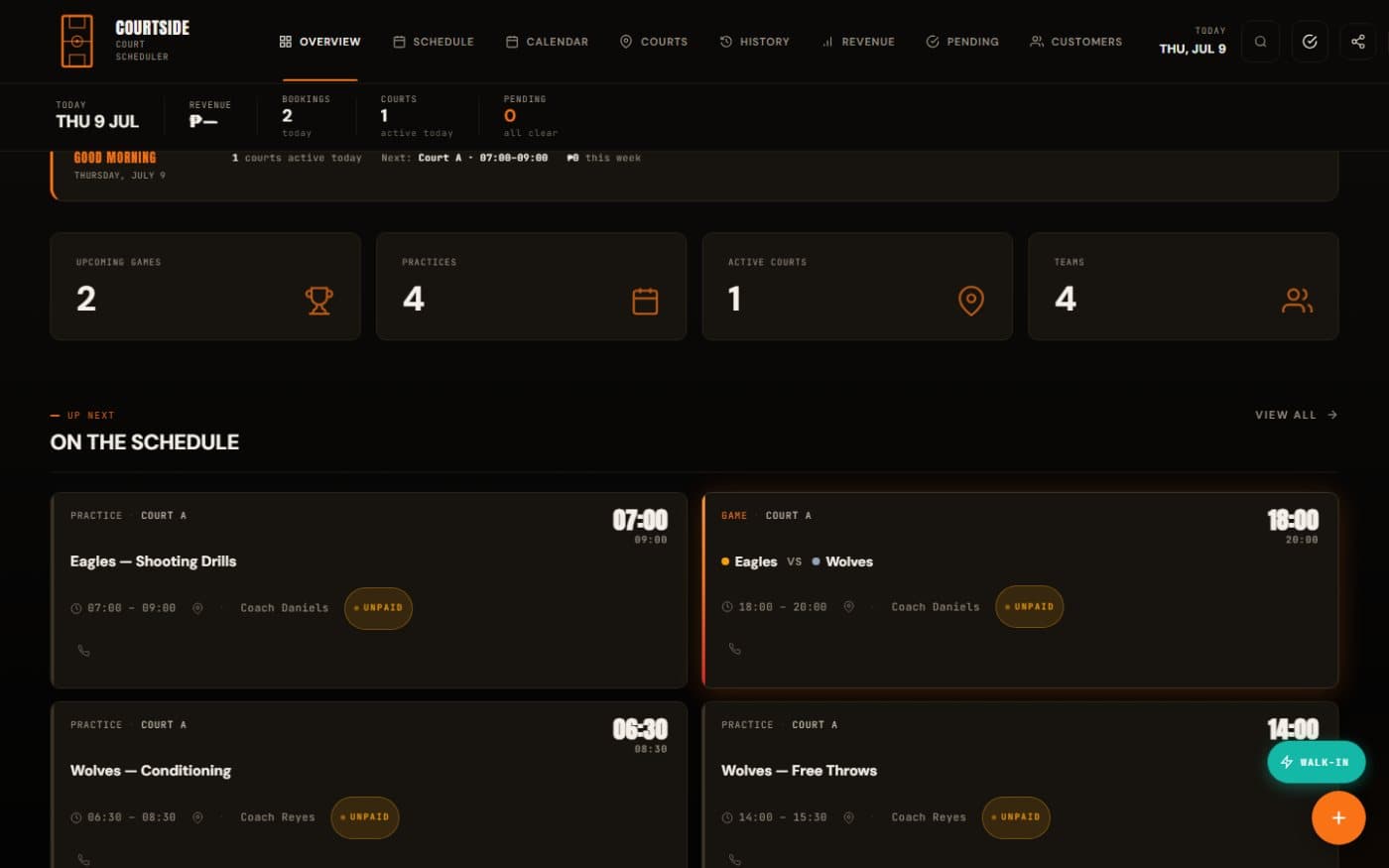Go to the Calendar tab
This screenshot has height=868, width=1389.
547,42
